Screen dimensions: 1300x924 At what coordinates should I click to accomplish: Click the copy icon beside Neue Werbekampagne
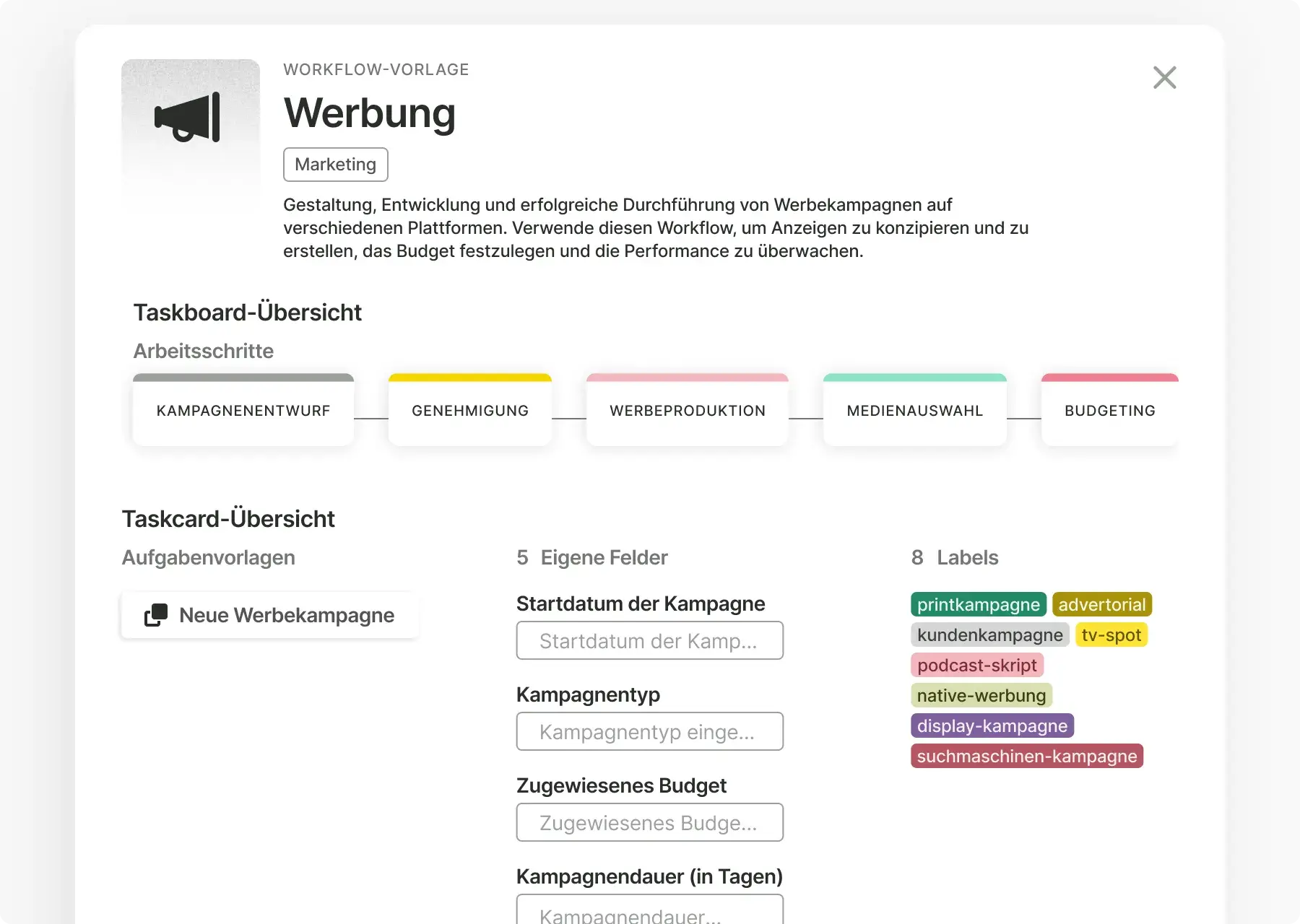coord(156,615)
